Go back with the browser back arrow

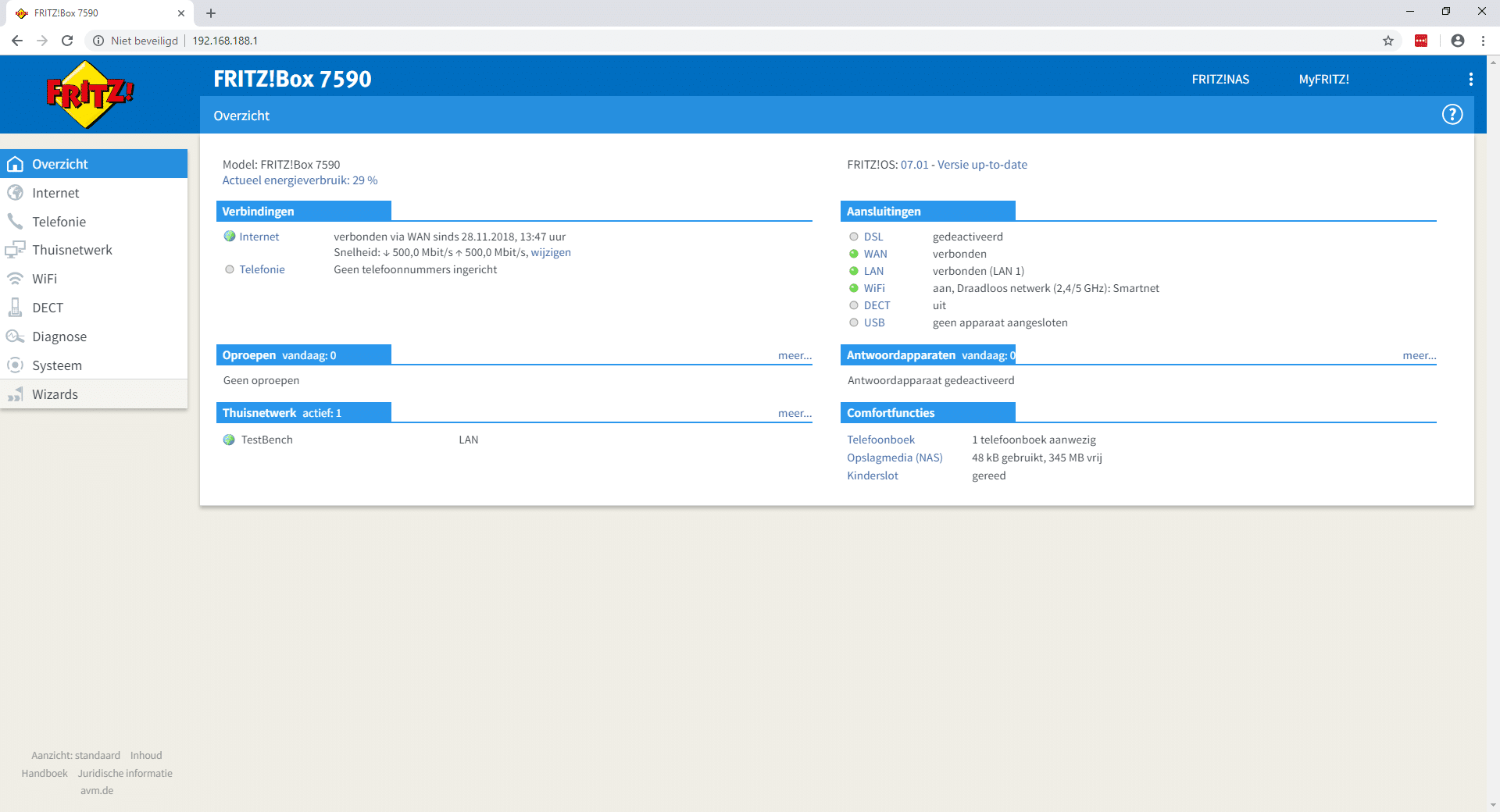17,41
